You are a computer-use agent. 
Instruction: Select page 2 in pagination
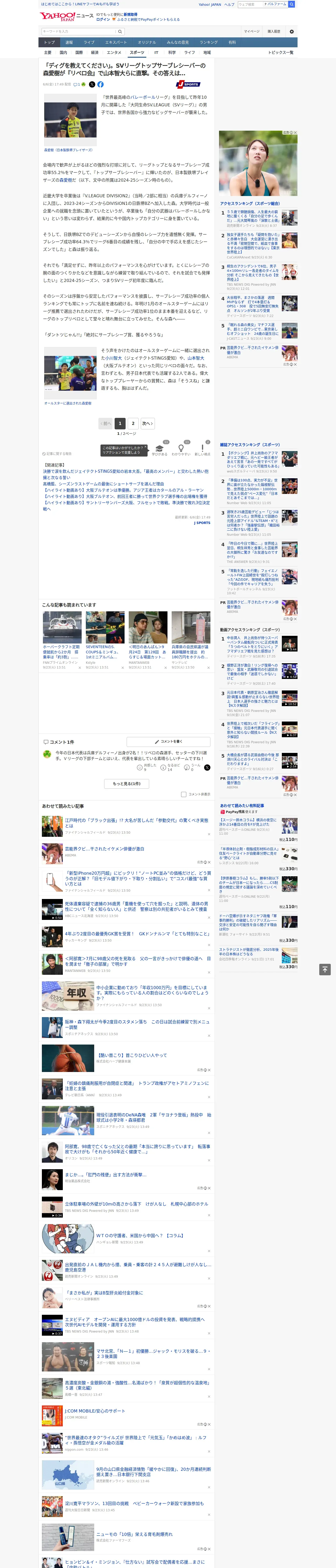point(133,423)
